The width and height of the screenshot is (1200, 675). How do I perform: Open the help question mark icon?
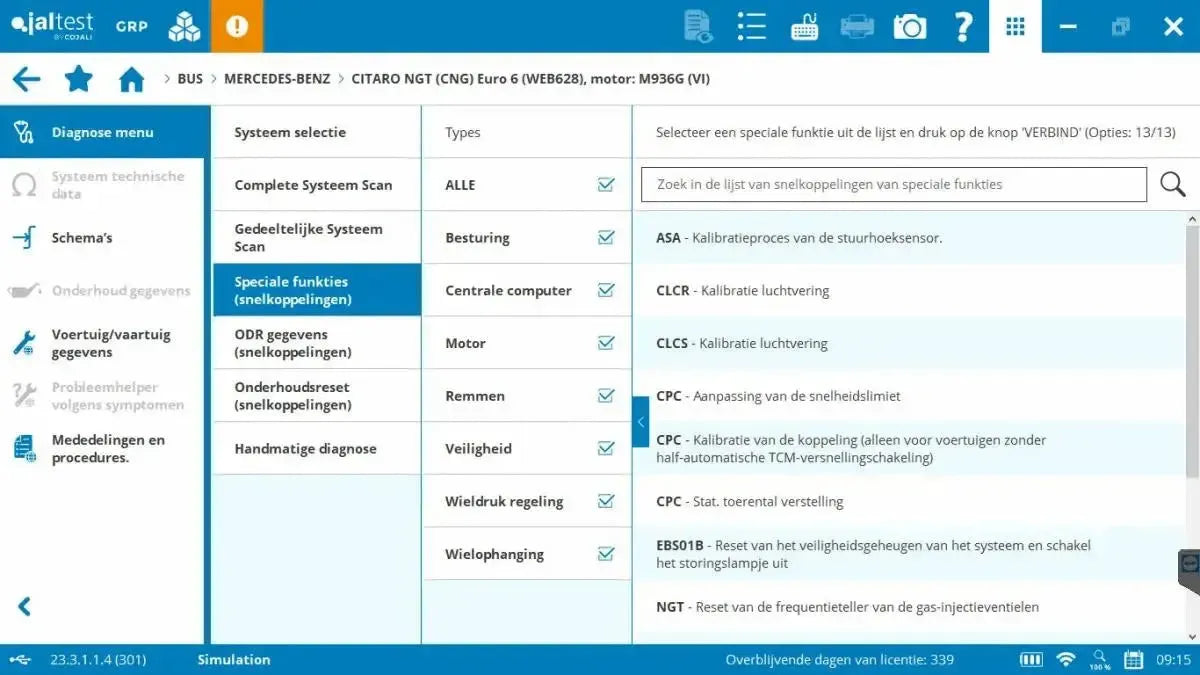tap(962, 26)
